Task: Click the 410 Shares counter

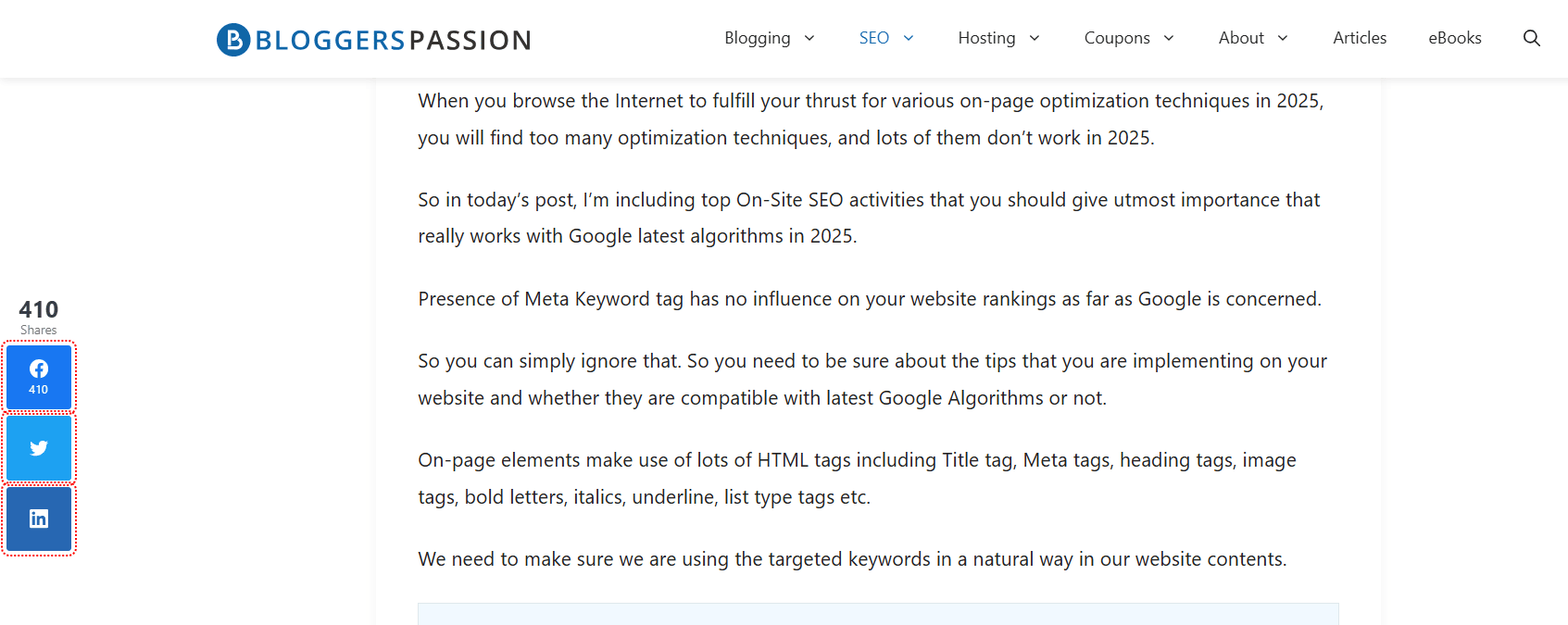Action: point(38,315)
